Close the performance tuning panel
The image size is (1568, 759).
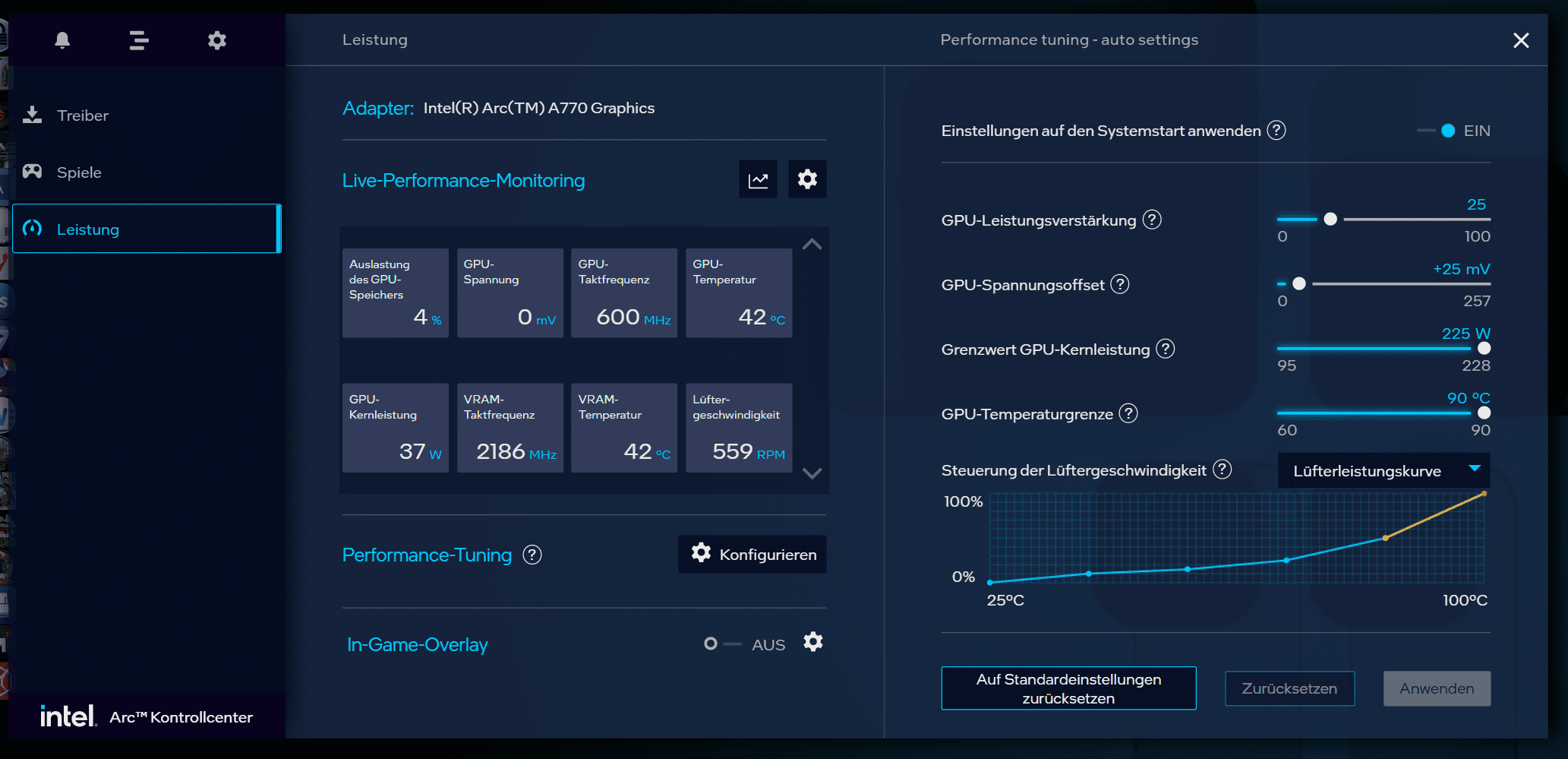(1521, 40)
